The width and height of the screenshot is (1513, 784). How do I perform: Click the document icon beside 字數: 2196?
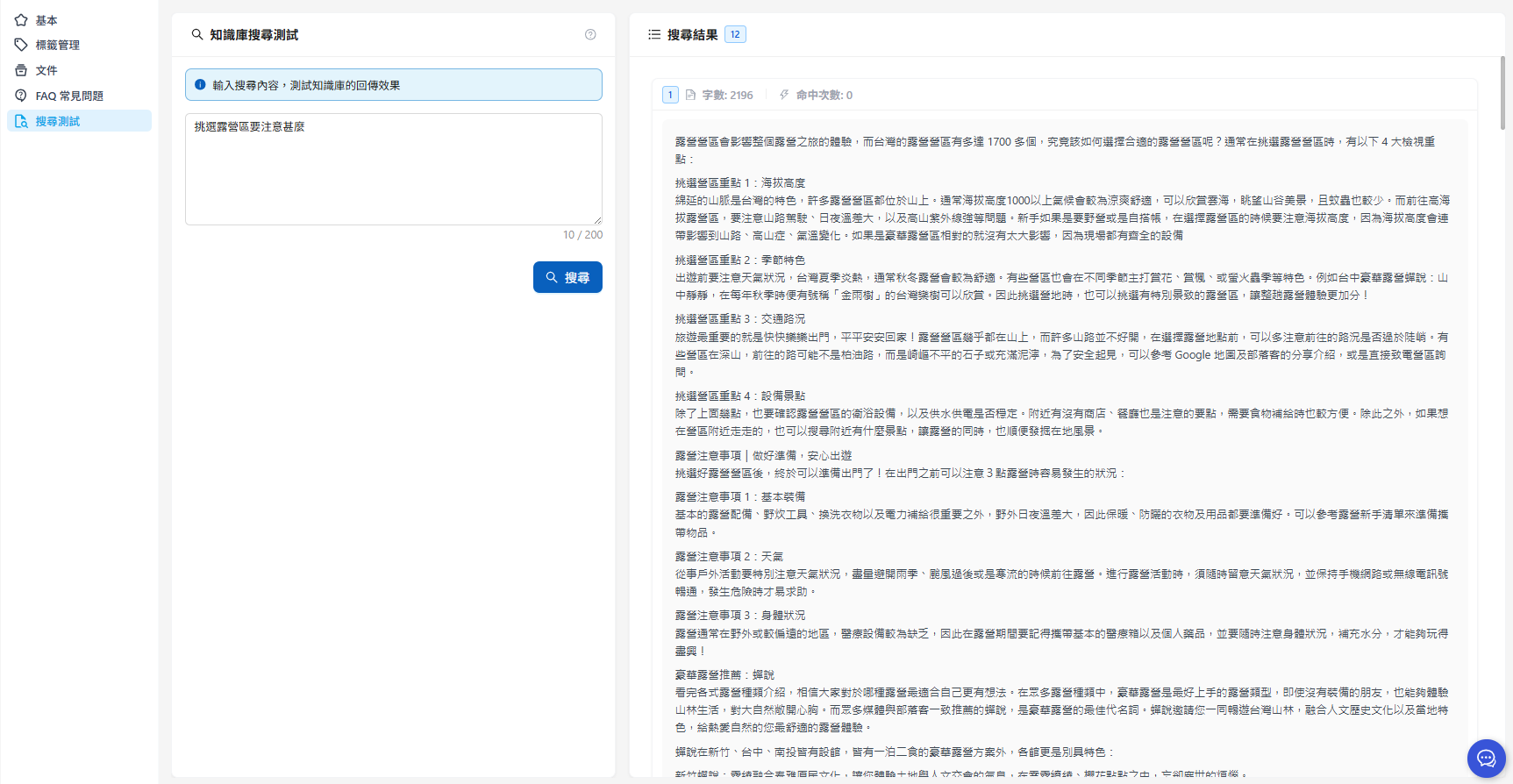click(690, 95)
